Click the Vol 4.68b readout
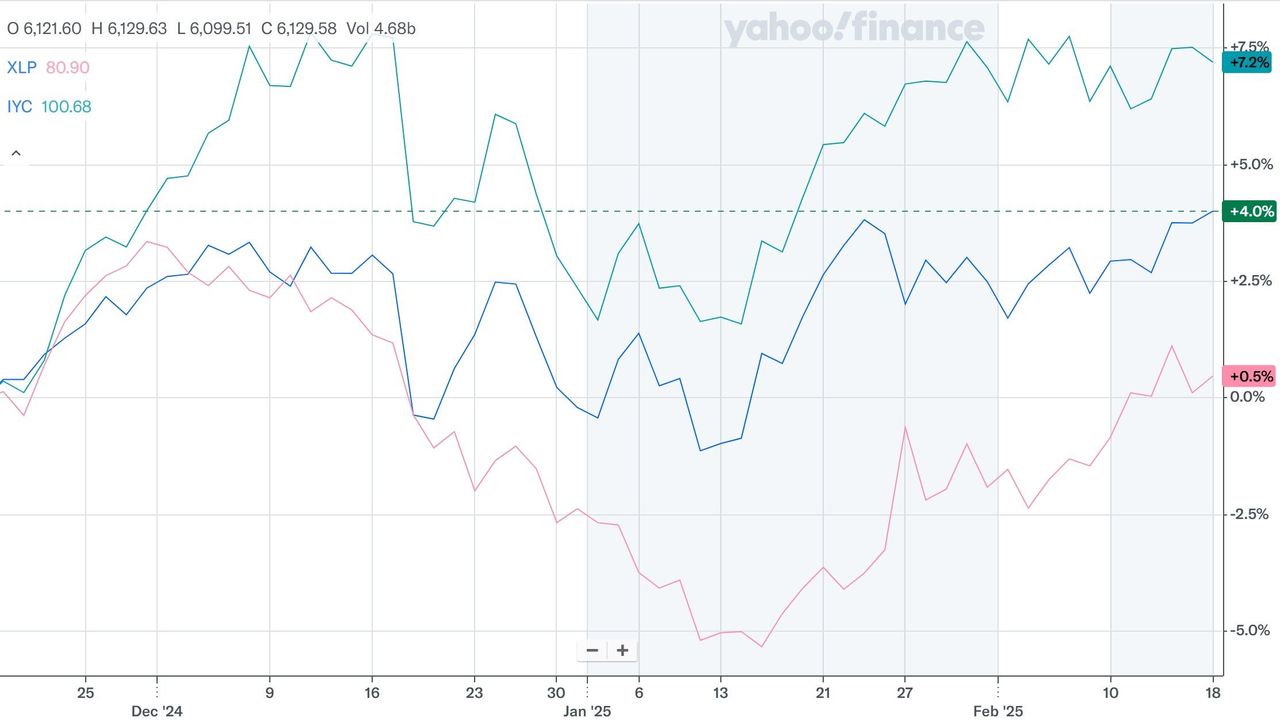1280x721 pixels. (x=381, y=28)
